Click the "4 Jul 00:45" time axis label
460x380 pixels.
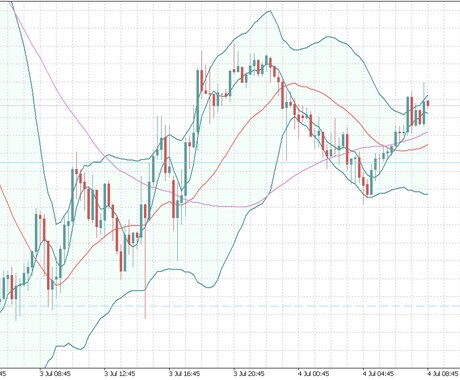(314, 374)
